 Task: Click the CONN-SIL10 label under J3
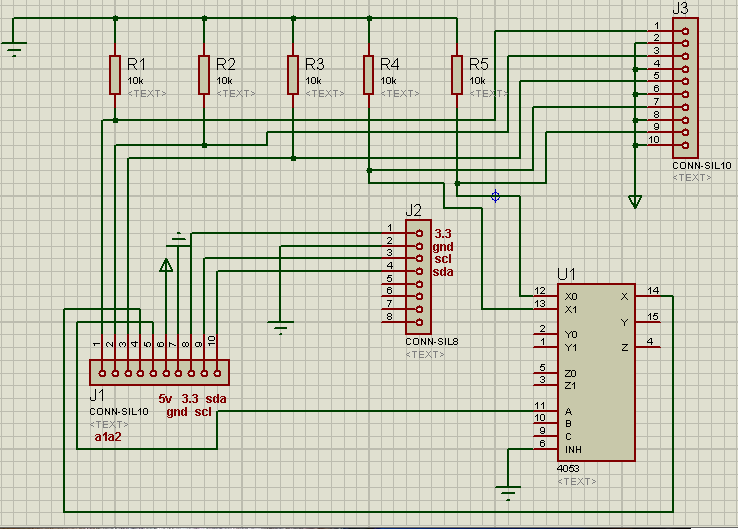tap(701, 165)
